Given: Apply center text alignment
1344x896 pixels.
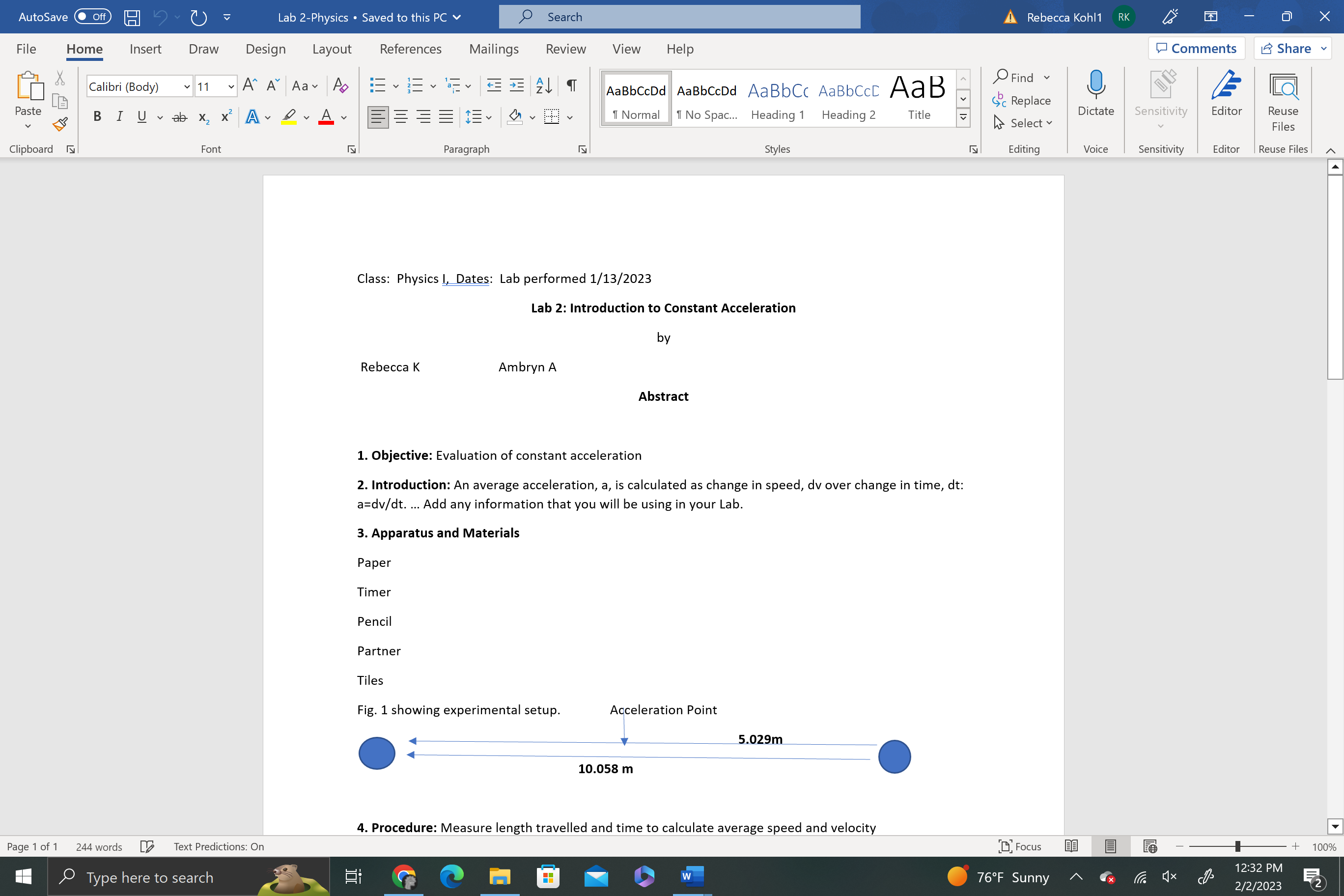Looking at the screenshot, I should (400, 117).
